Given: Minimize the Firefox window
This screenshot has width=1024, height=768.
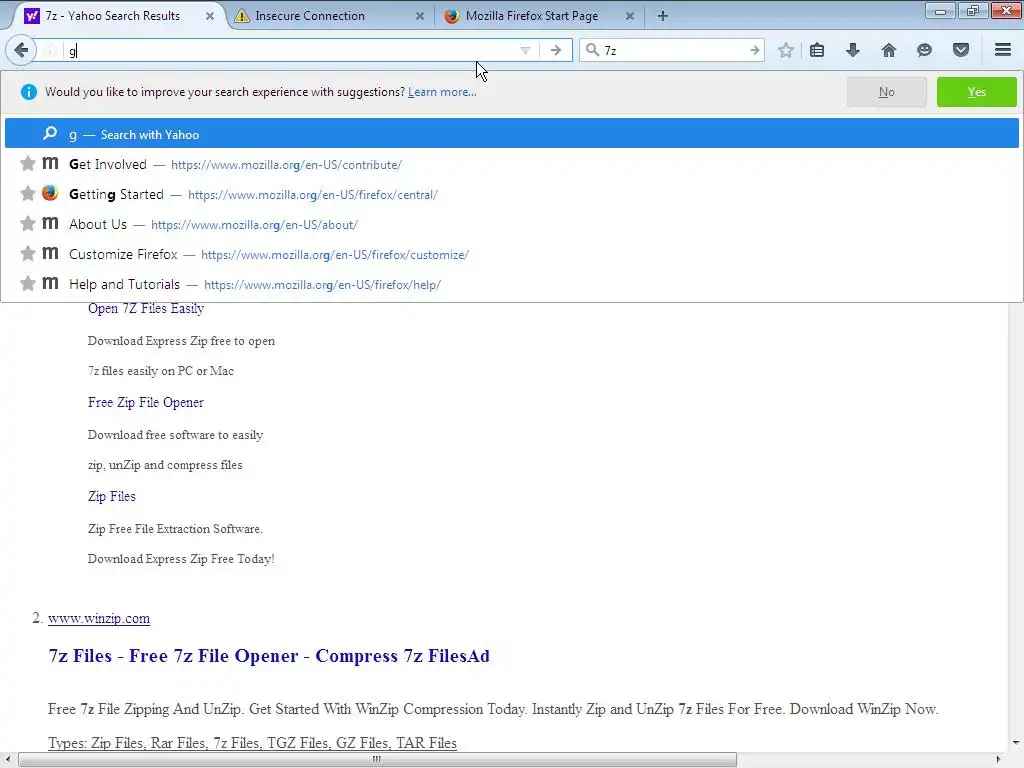Looking at the screenshot, I should click(x=940, y=10).
